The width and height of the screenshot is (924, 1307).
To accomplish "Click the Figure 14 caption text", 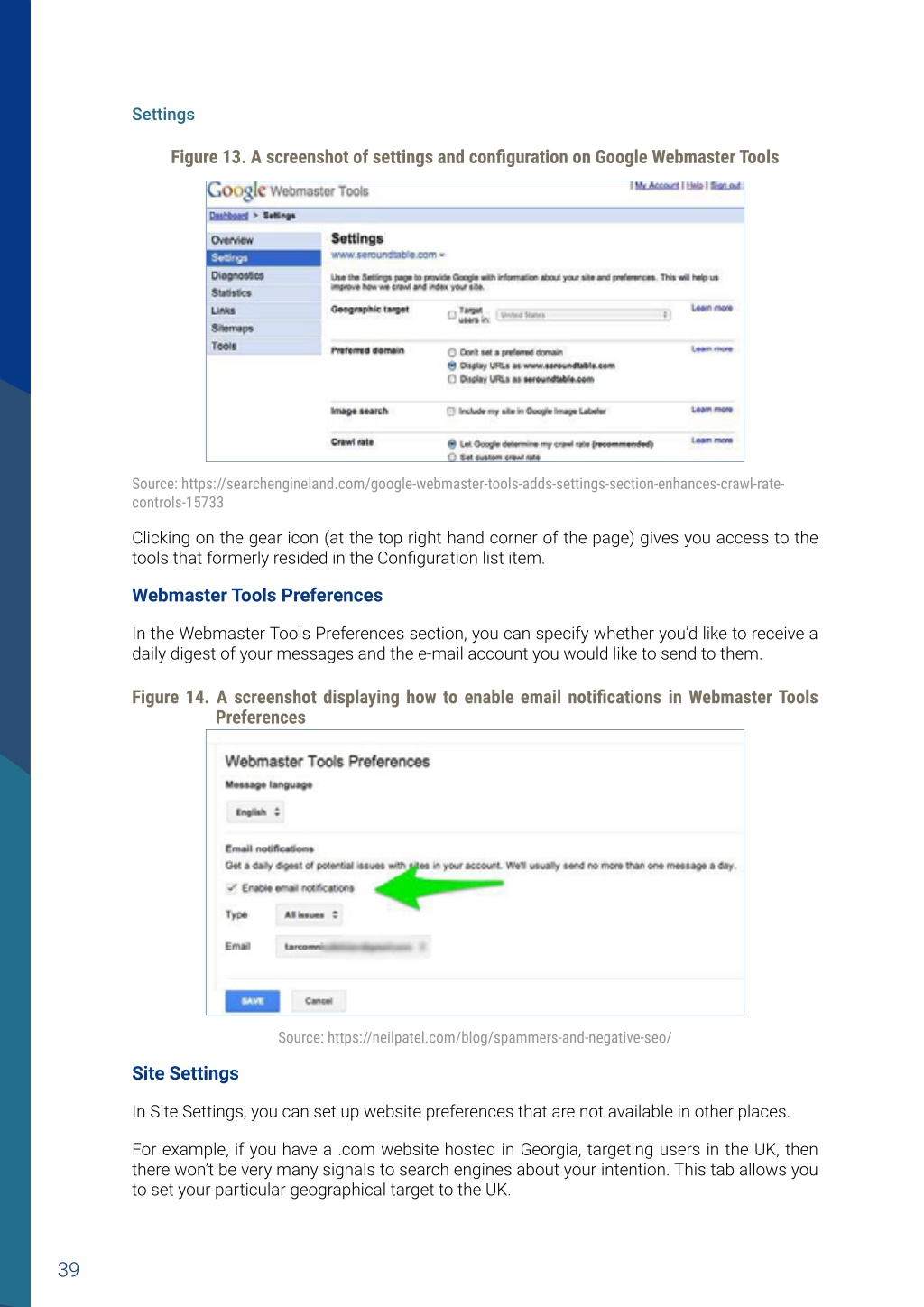I will click(475, 708).
